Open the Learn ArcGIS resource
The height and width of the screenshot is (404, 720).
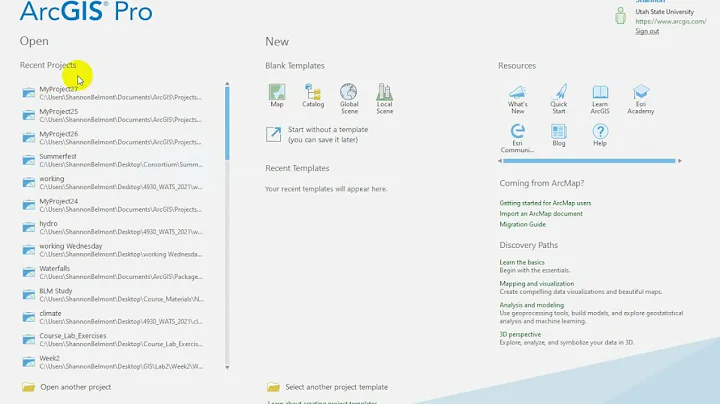[600, 99]
